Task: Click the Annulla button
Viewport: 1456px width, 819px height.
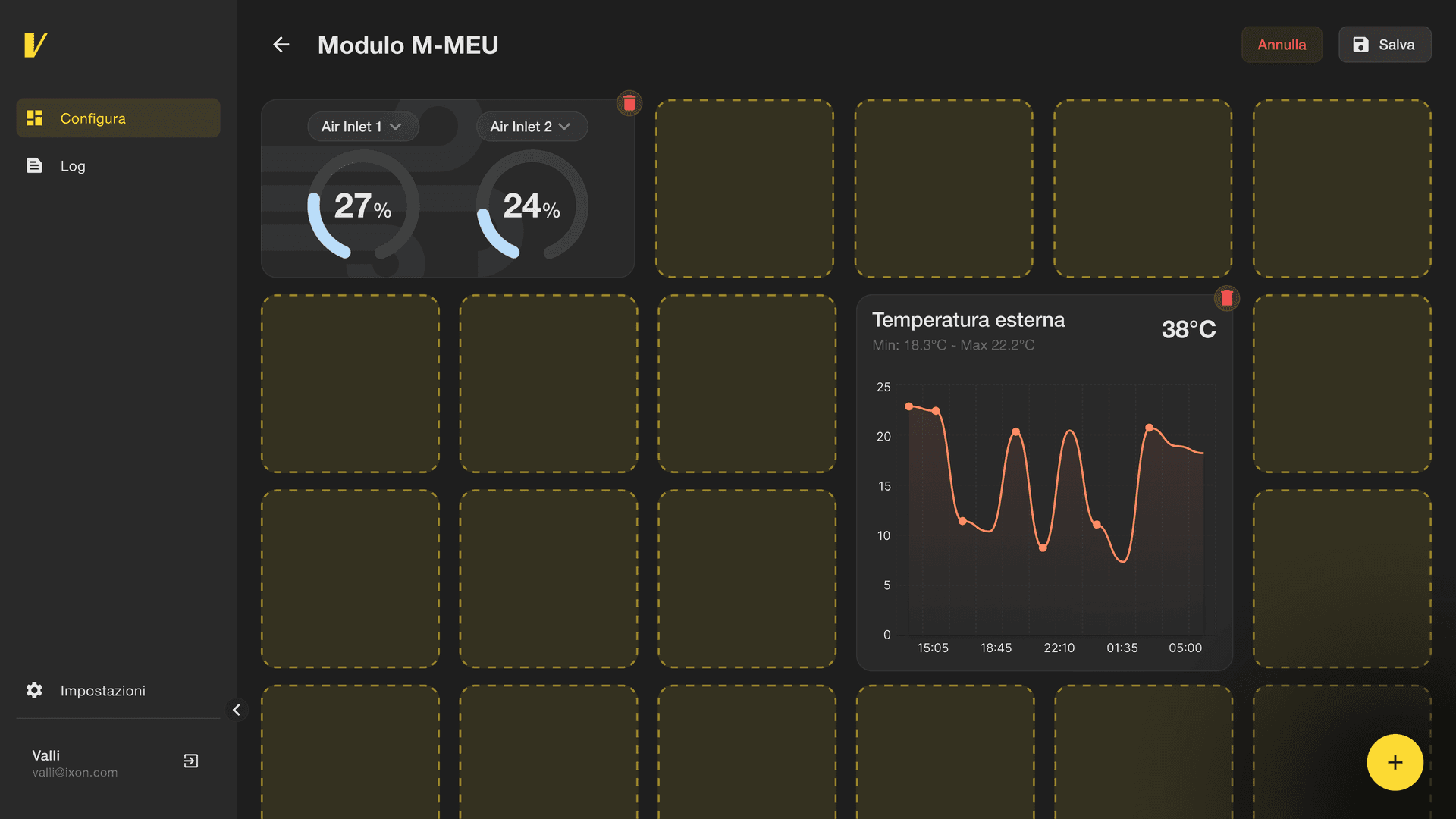Action: (x=1282, y=45)
